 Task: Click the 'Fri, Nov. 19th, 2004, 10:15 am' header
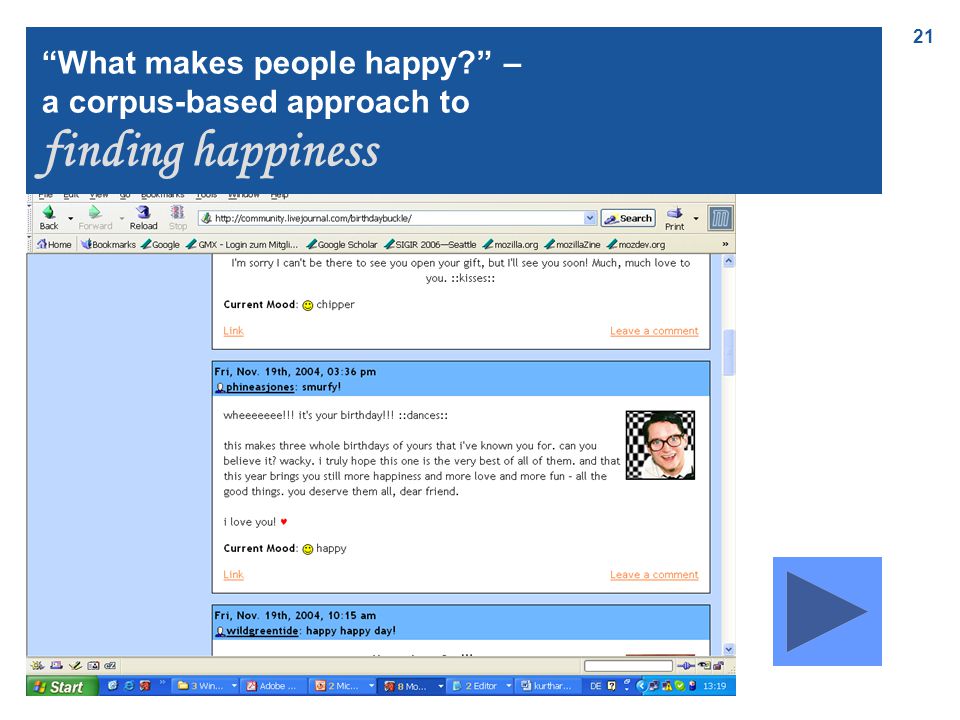point(295,615)
